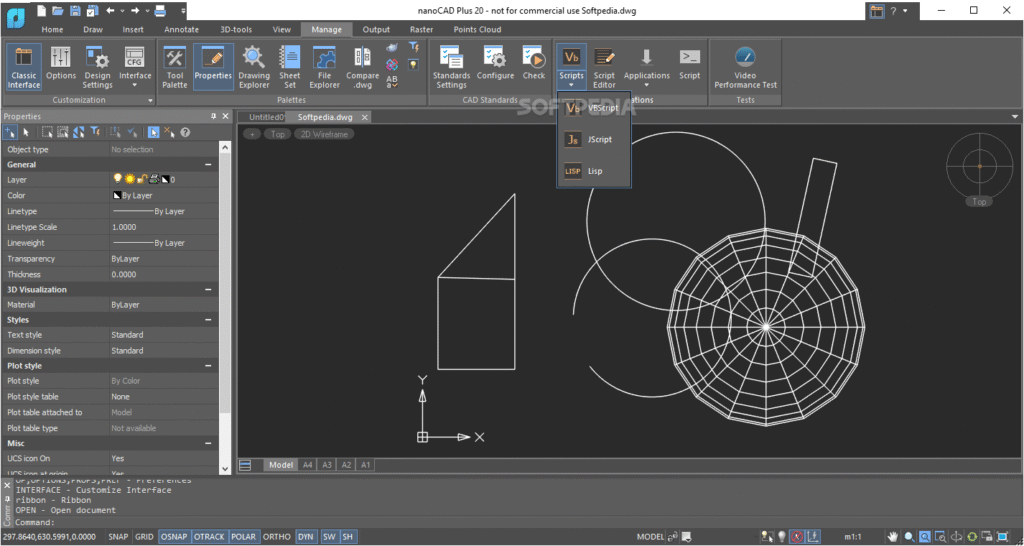Start the Video Performance Test
The width and height of the screenshot is (1024, 546).
tap(745, 65)
